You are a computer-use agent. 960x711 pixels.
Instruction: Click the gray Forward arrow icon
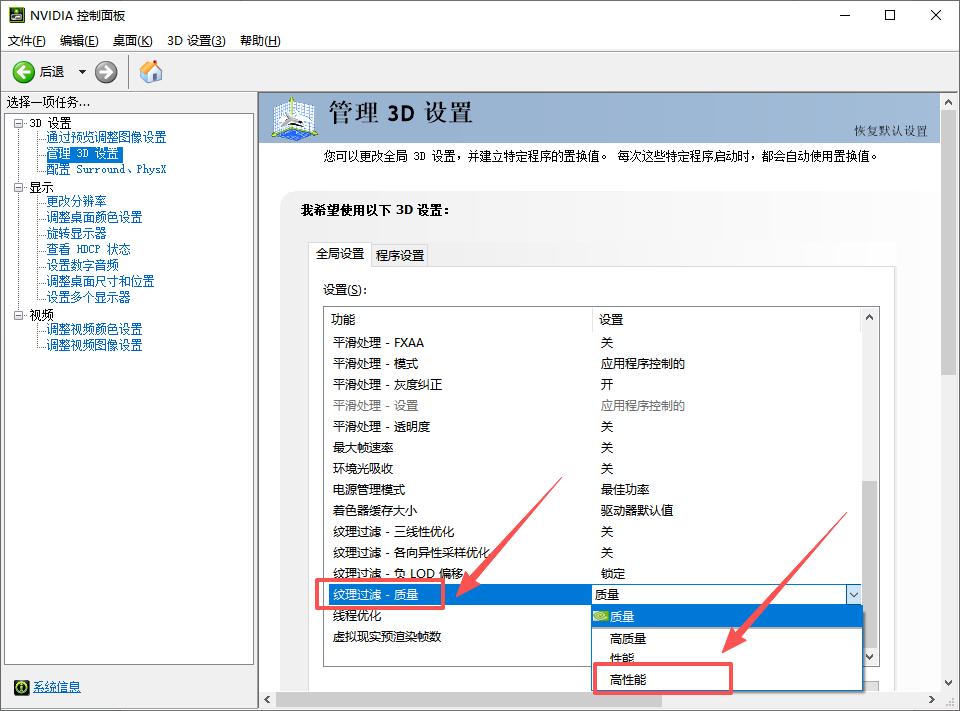coord(106,72)
